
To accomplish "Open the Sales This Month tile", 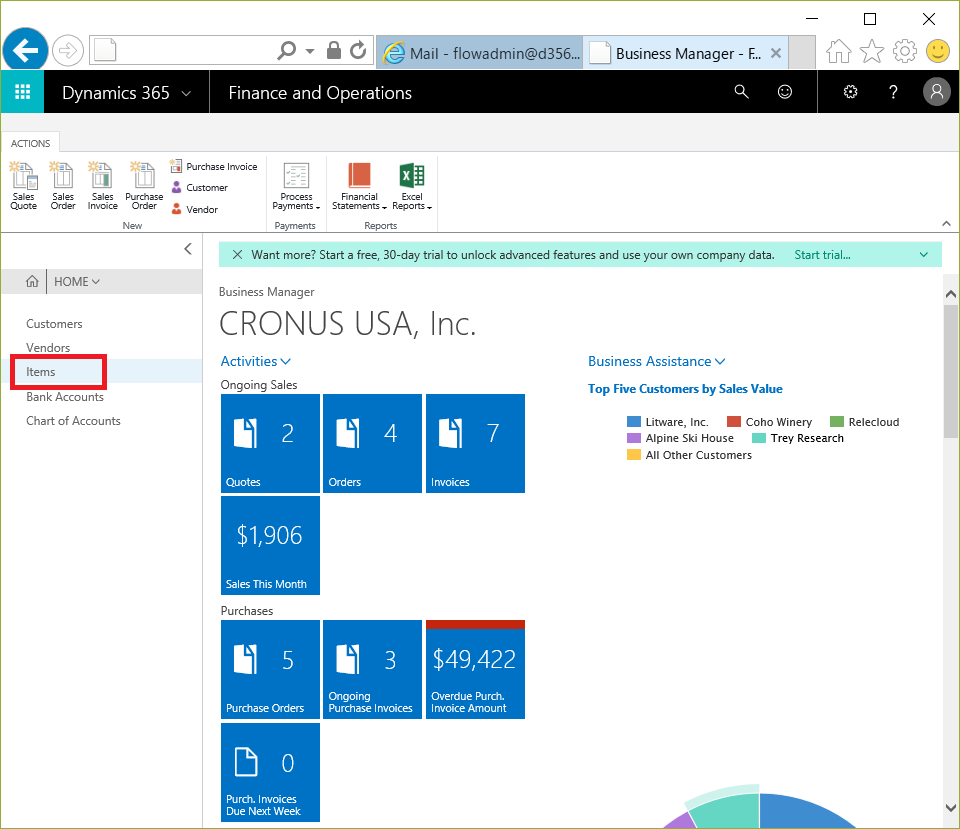I will 270,546.
